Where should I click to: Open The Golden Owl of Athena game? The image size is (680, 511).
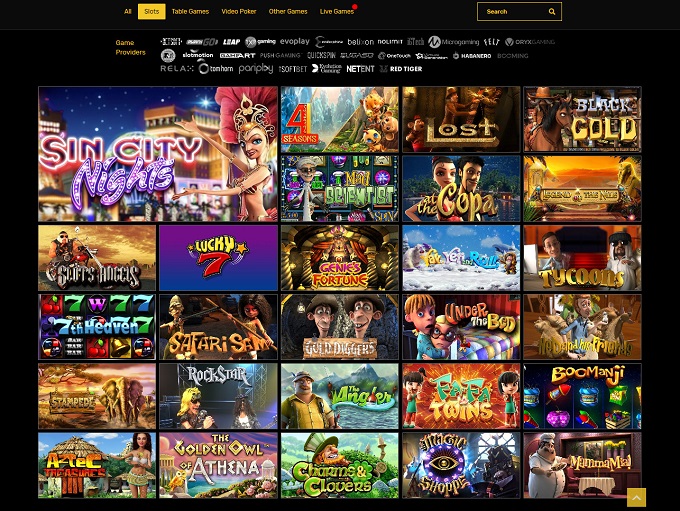(x=218, y=465)
